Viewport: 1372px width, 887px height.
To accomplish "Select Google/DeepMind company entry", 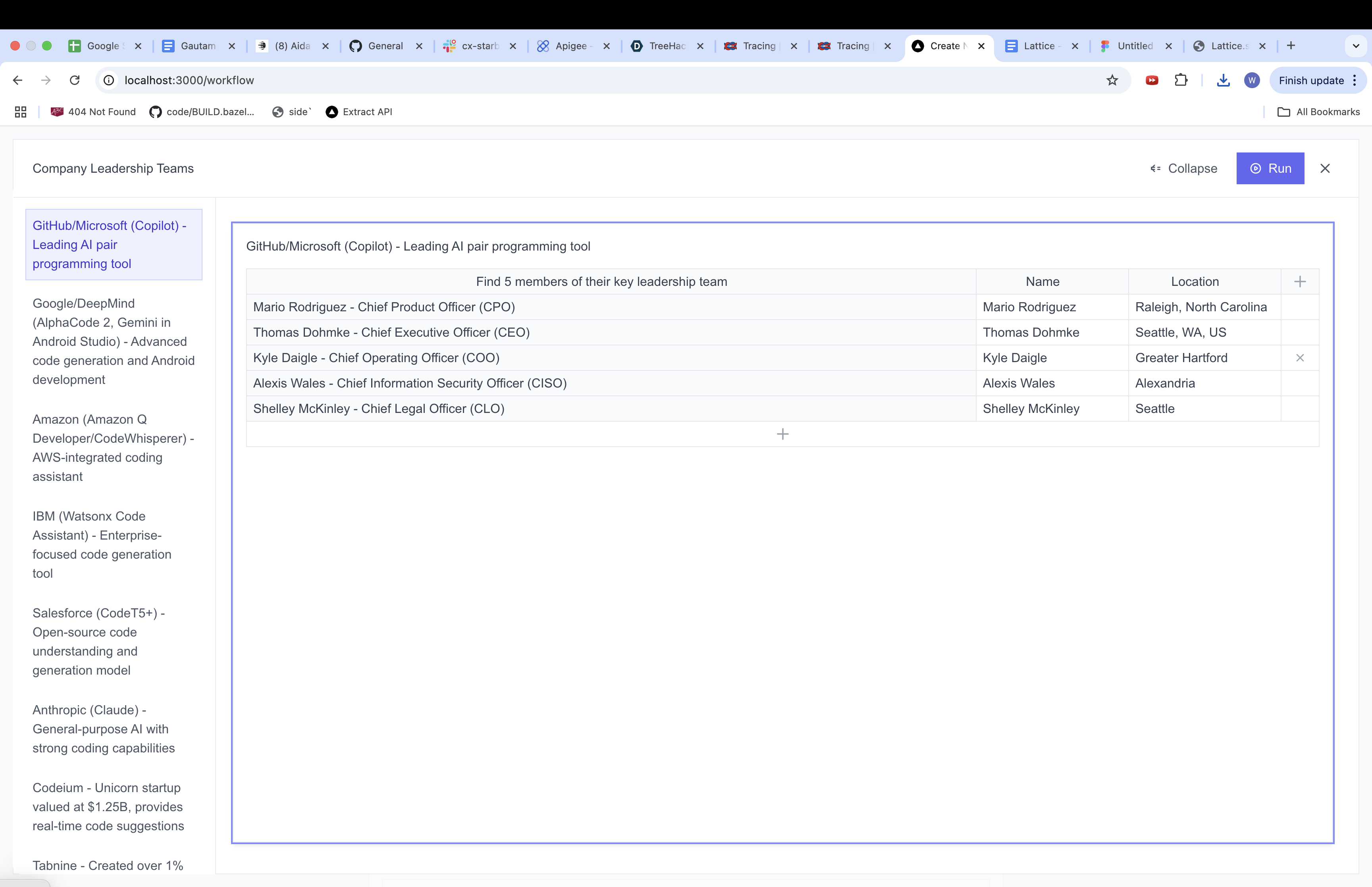I will click(x=114, y=341).
